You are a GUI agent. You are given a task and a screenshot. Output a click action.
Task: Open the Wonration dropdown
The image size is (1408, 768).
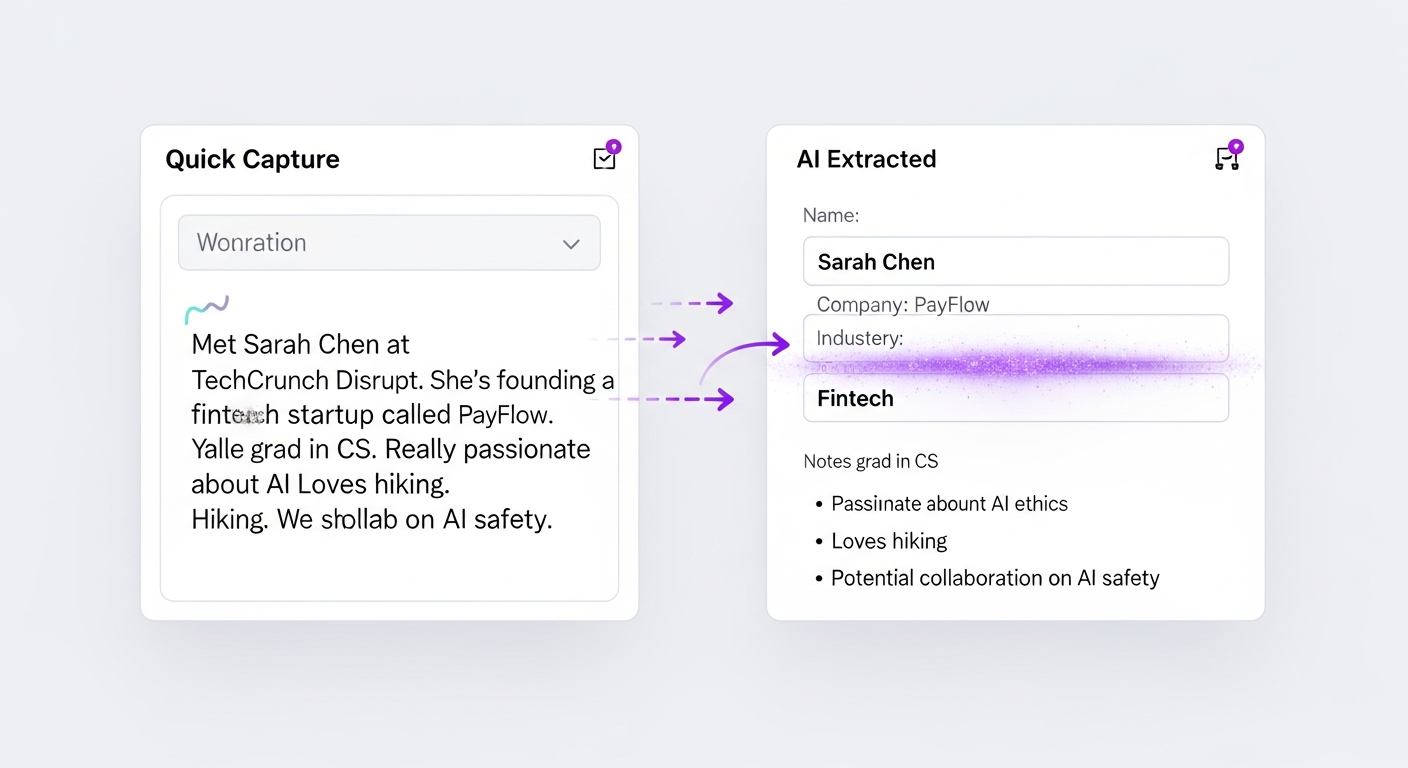[389, 242]
